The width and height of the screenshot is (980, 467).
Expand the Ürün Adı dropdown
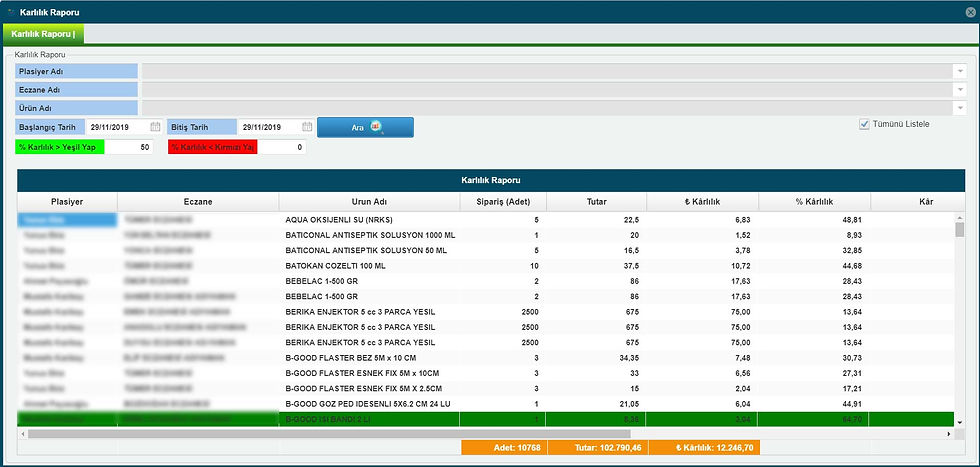(x=961, y=108)
